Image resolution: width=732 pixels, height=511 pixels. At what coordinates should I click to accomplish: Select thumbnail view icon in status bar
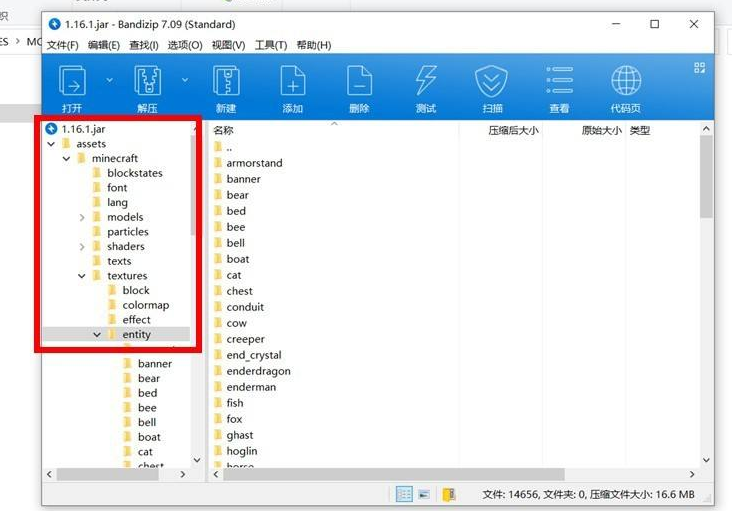click(424, 494)
